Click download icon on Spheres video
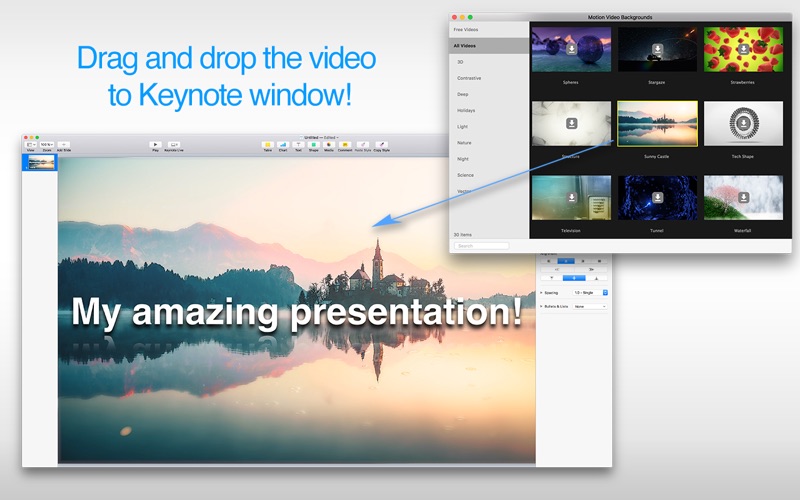Image resolution: width=800 pixels, height=500 pixels. pos(571,49)
